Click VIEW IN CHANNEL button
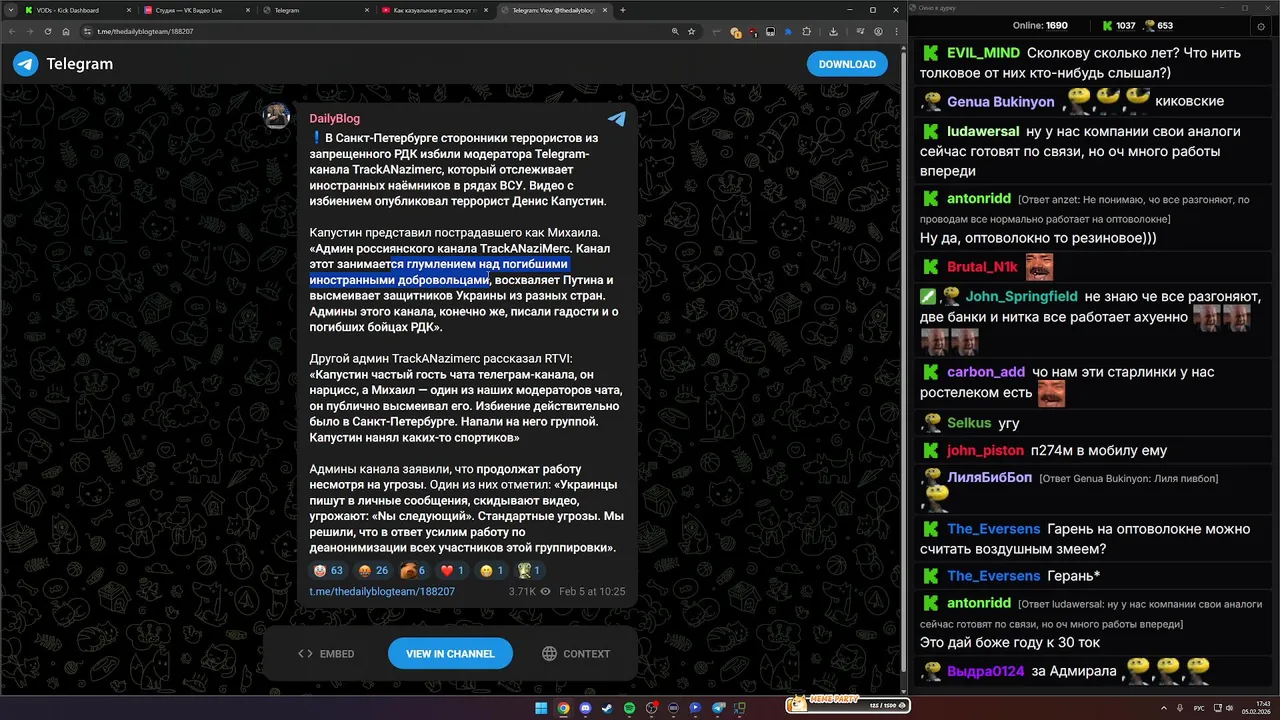This screenshot has height=720, width=1280. click(450, 654)
